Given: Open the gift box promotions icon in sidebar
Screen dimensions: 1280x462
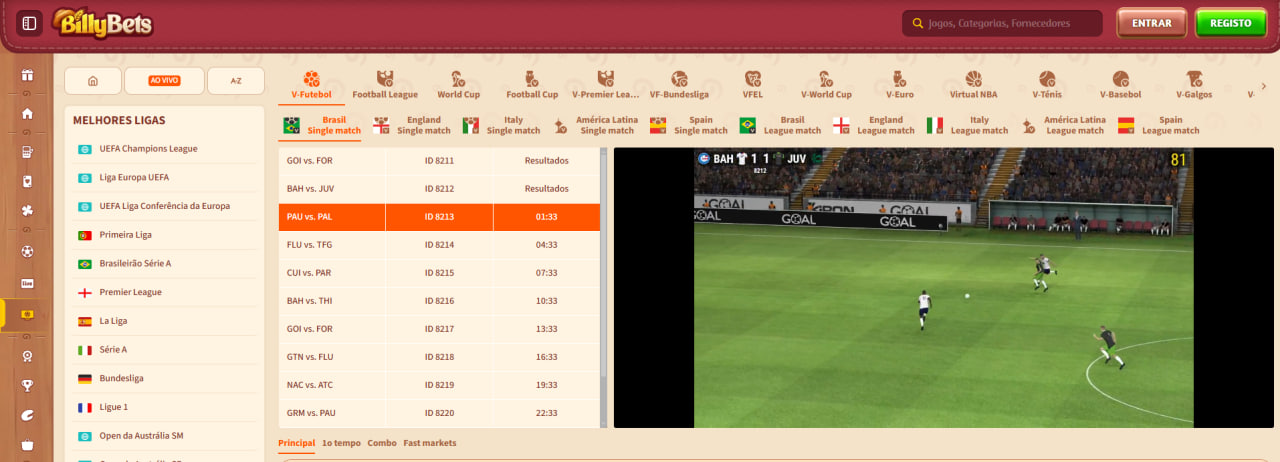Looking at the screenshot, I should pos(27,75).
